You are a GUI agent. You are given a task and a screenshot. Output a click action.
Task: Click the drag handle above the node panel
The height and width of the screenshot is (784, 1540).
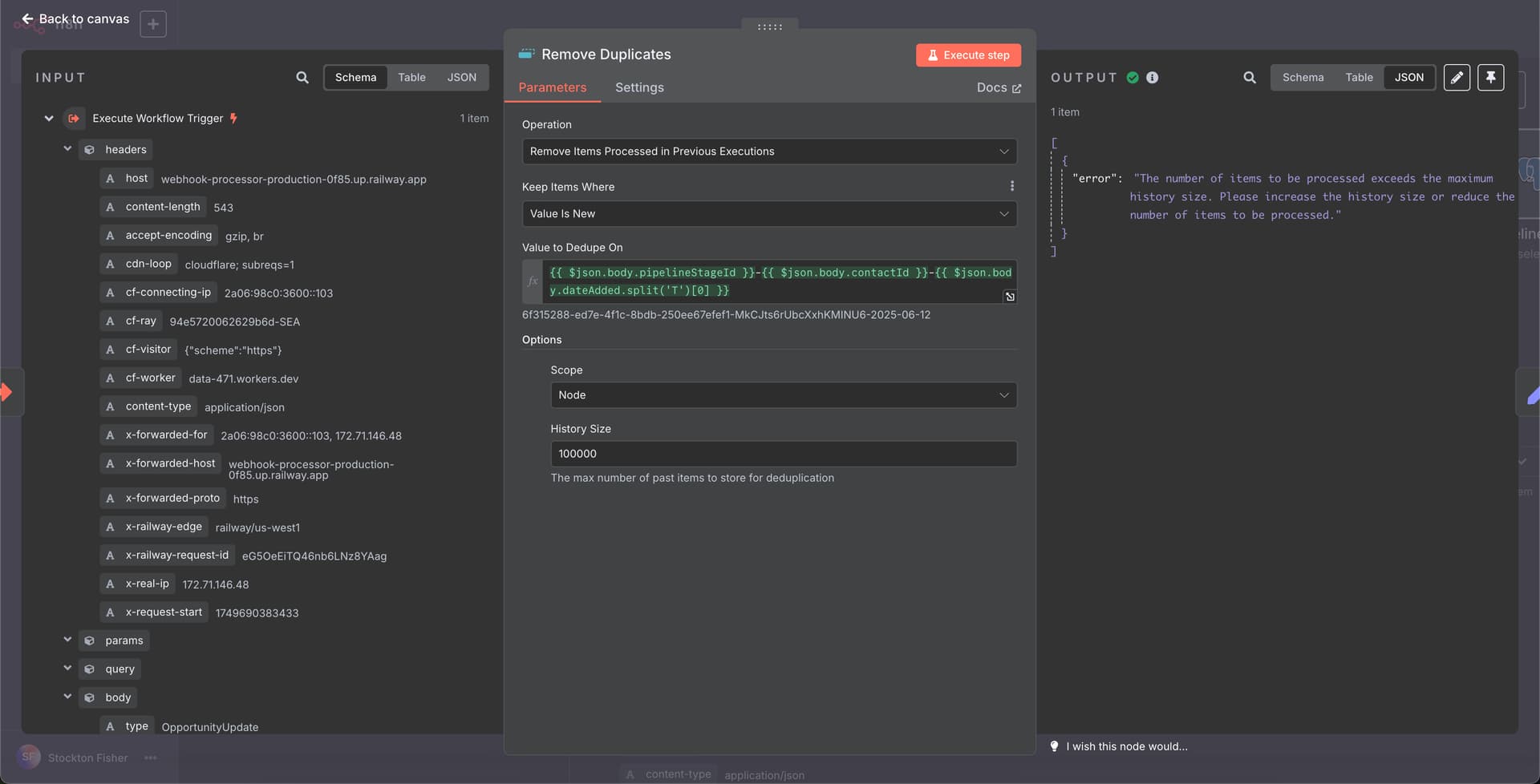(x=769, y=26)
